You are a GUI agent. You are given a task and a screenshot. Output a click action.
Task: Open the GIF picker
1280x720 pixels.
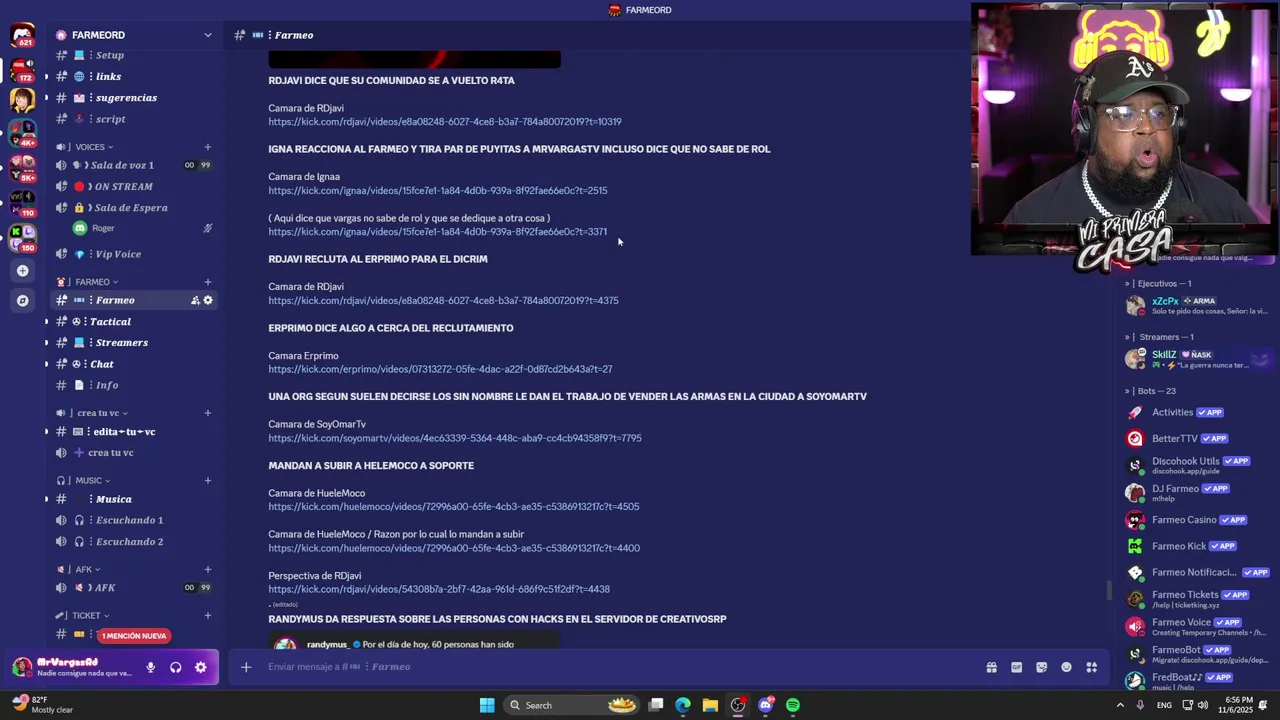1016,667
